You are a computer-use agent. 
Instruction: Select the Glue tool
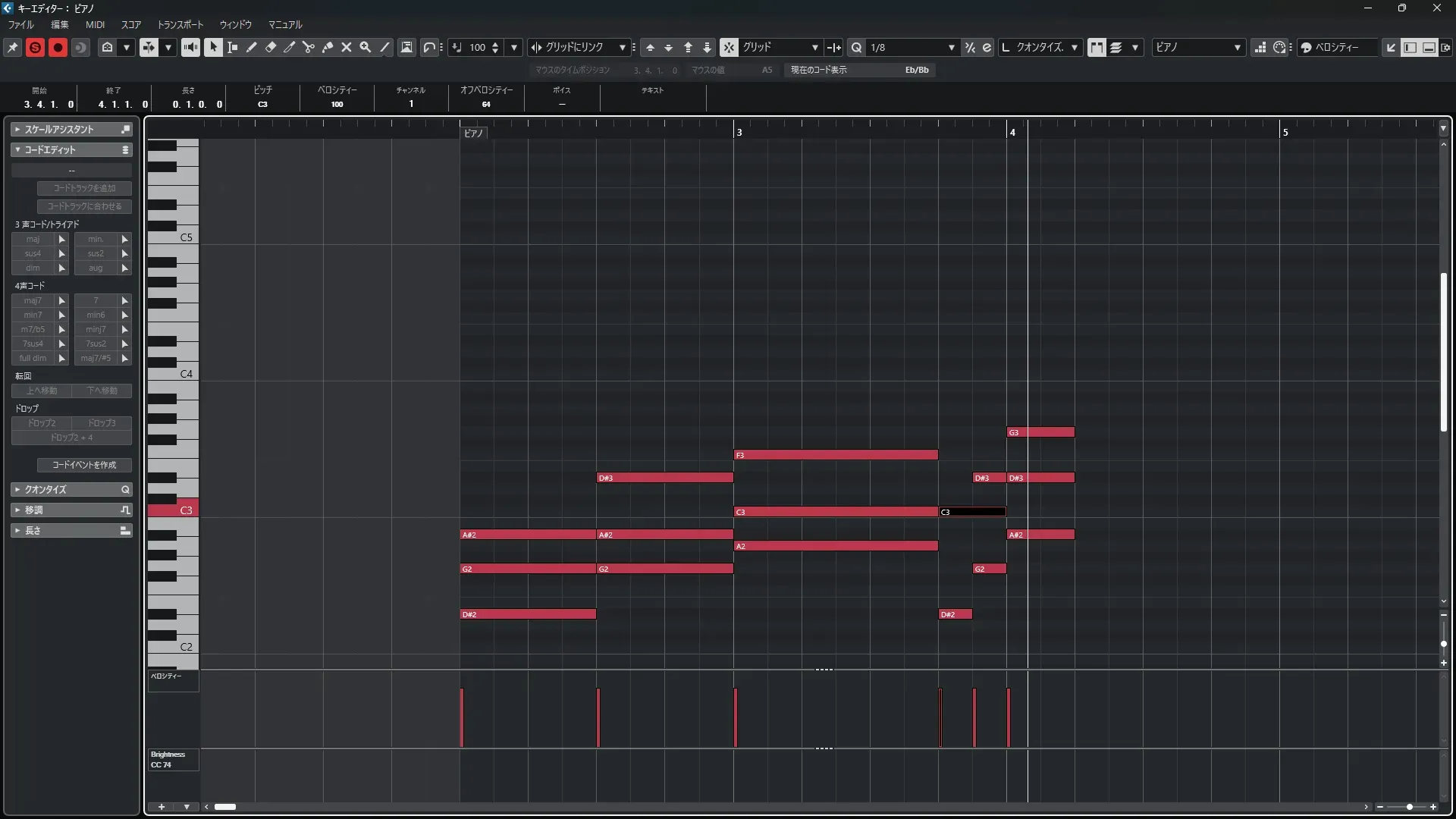coord(328,47)
